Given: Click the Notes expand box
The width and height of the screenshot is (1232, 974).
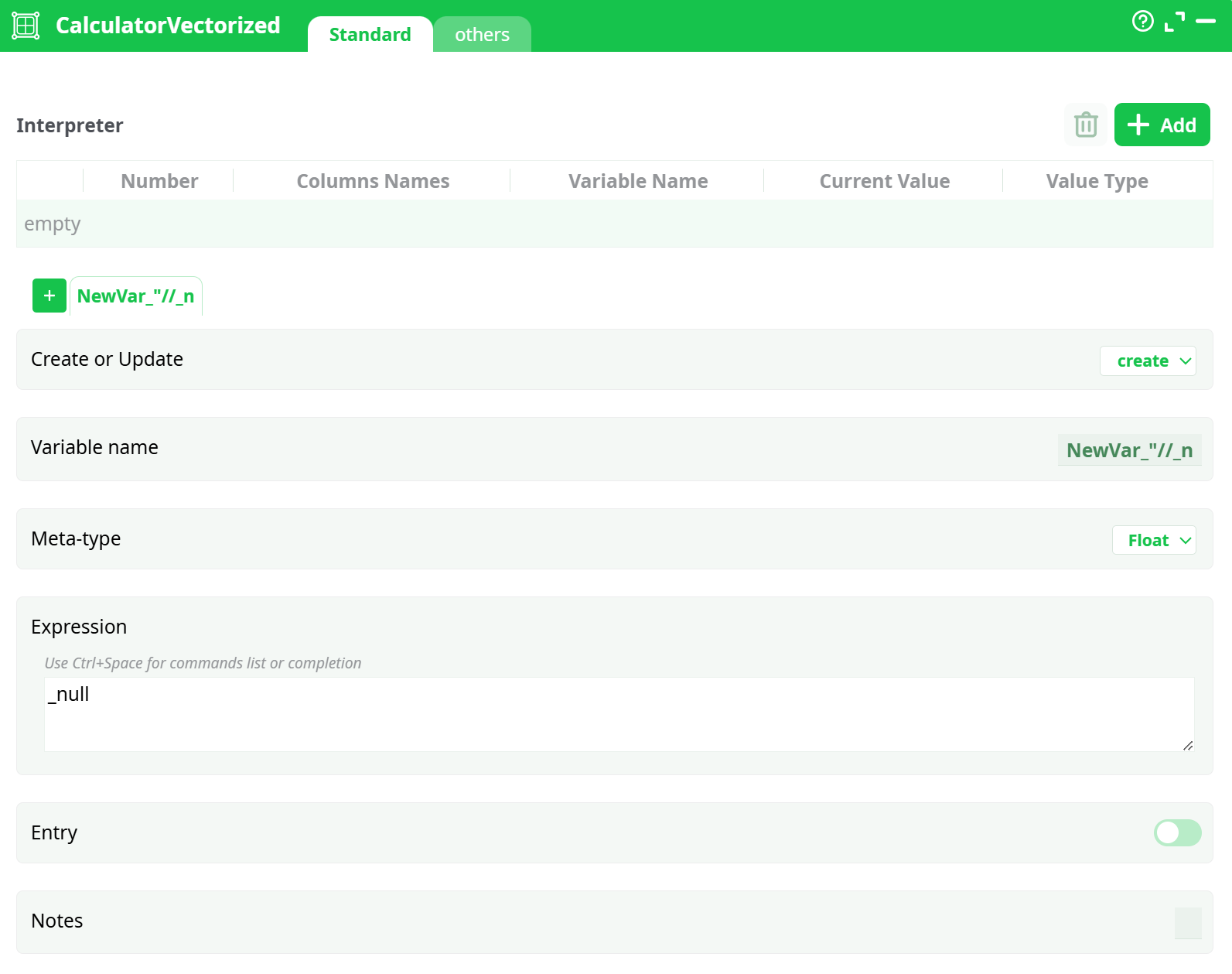Looking at the screenshot, I should pyautogui.click(x=1187, y=922).
